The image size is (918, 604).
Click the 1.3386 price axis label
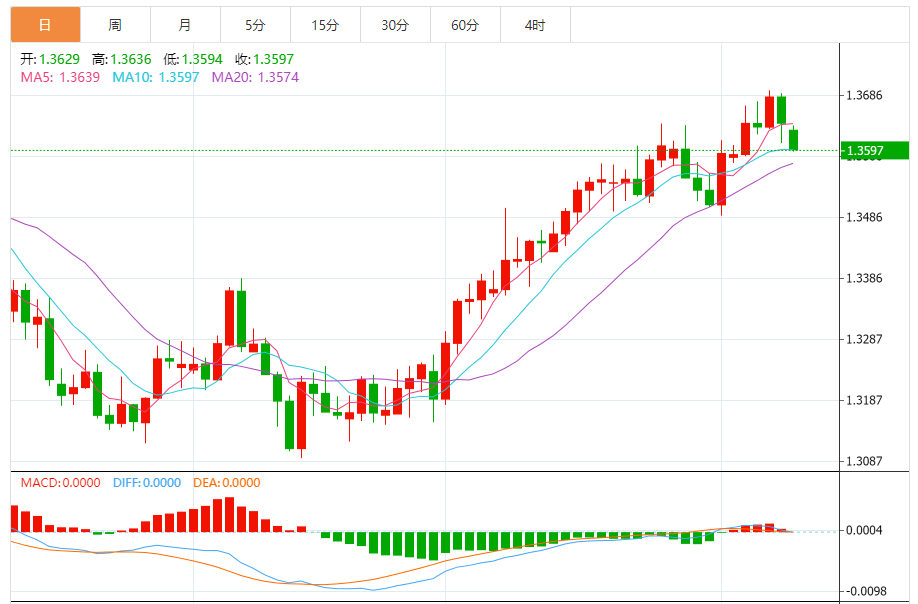pos(864,279)
